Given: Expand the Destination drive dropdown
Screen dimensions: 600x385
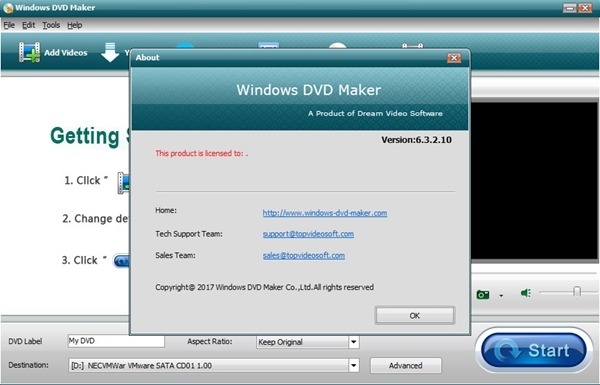Looking at the screenshot, I should coord(354,365).
